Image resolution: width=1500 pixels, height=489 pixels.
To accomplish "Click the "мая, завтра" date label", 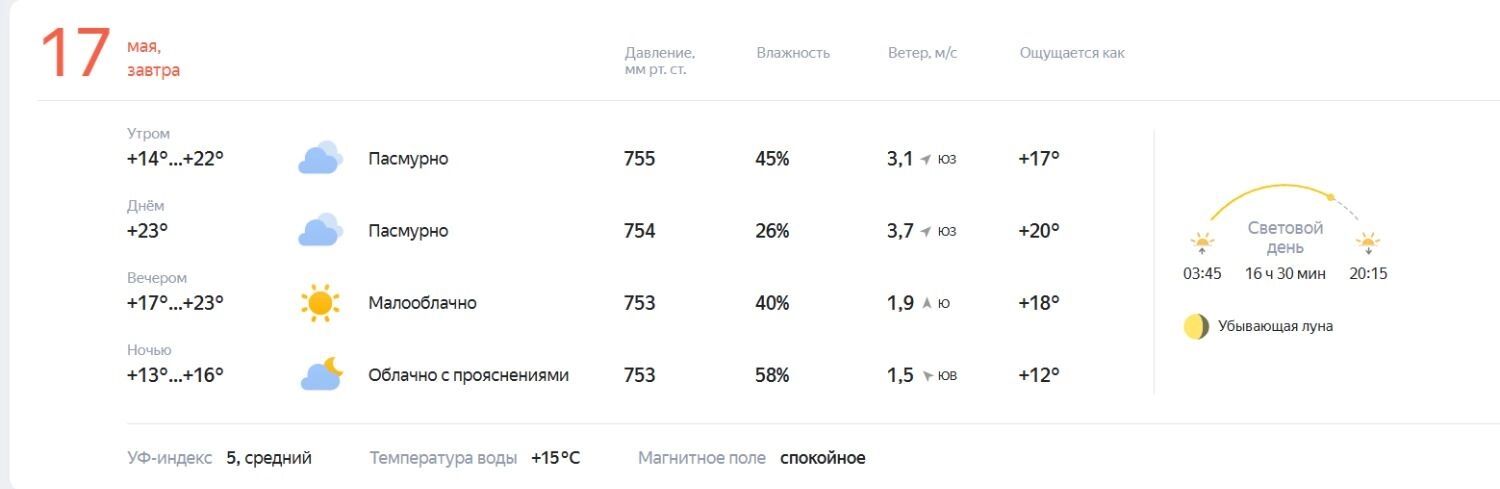I will pos(153,59).
